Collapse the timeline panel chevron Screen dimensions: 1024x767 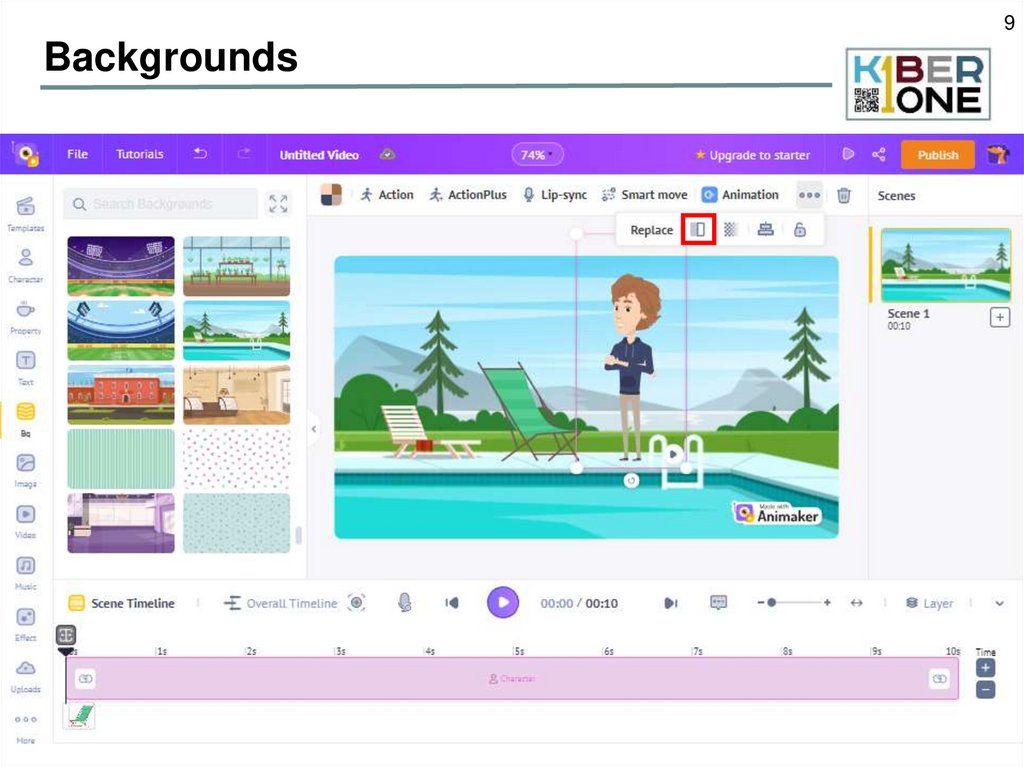tap(999, 604)
